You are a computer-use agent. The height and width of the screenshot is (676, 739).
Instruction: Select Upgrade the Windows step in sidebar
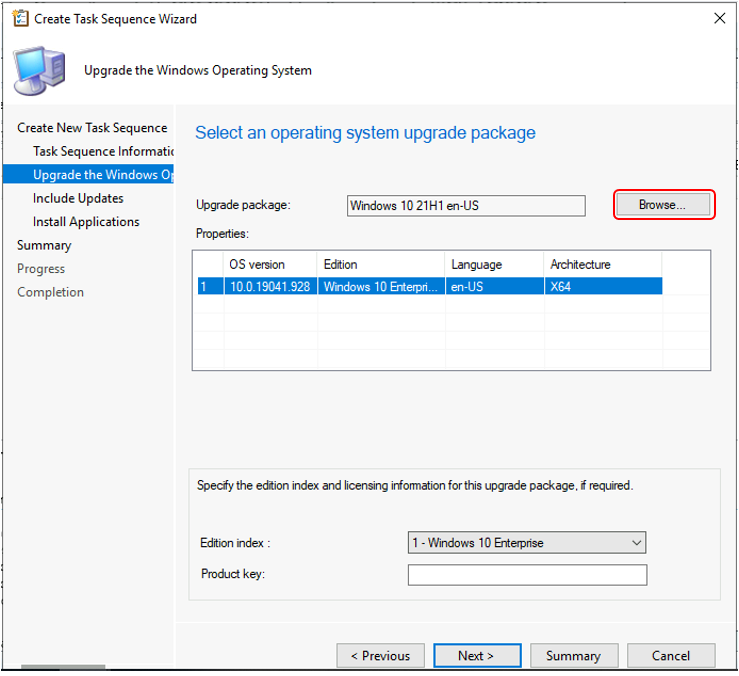tap(89, 174)
